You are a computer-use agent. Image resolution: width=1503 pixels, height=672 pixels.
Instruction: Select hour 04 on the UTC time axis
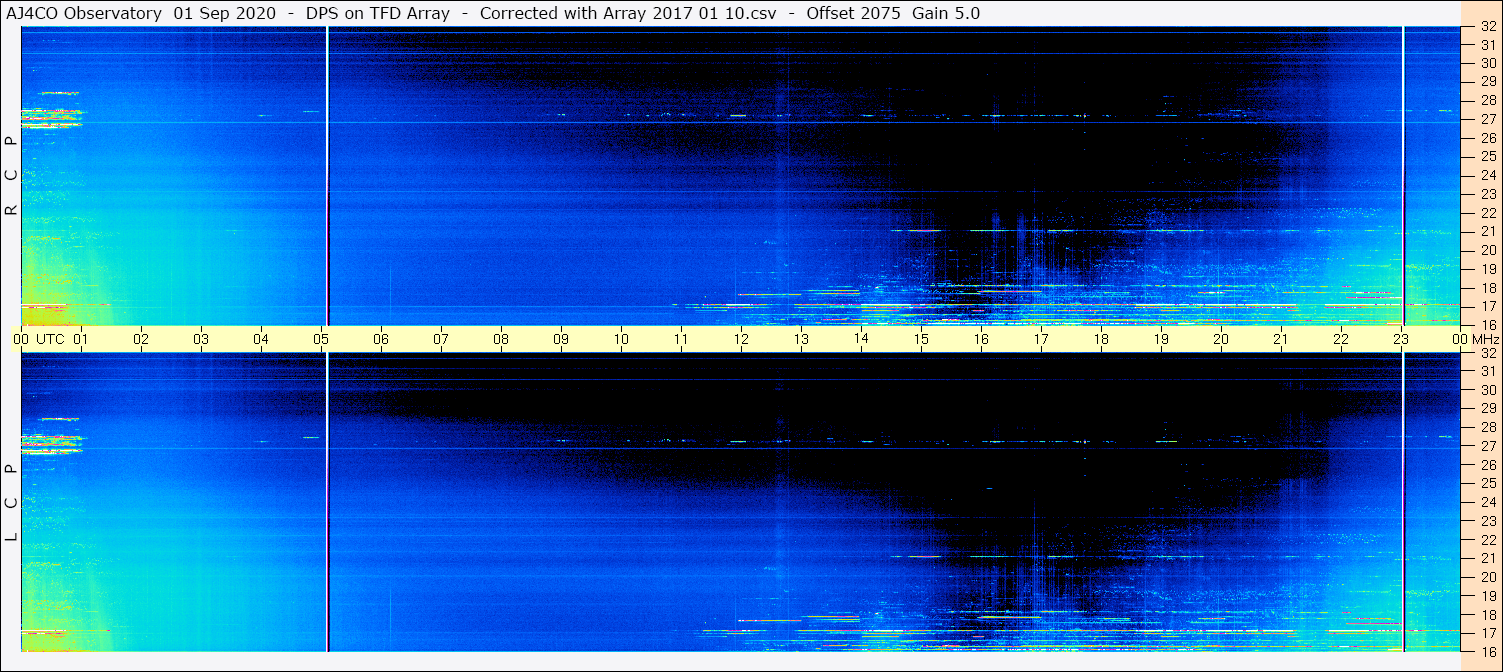(261, 339)
